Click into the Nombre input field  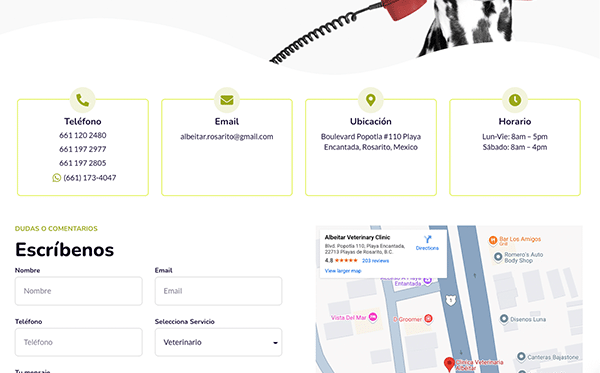pos(79,291)
